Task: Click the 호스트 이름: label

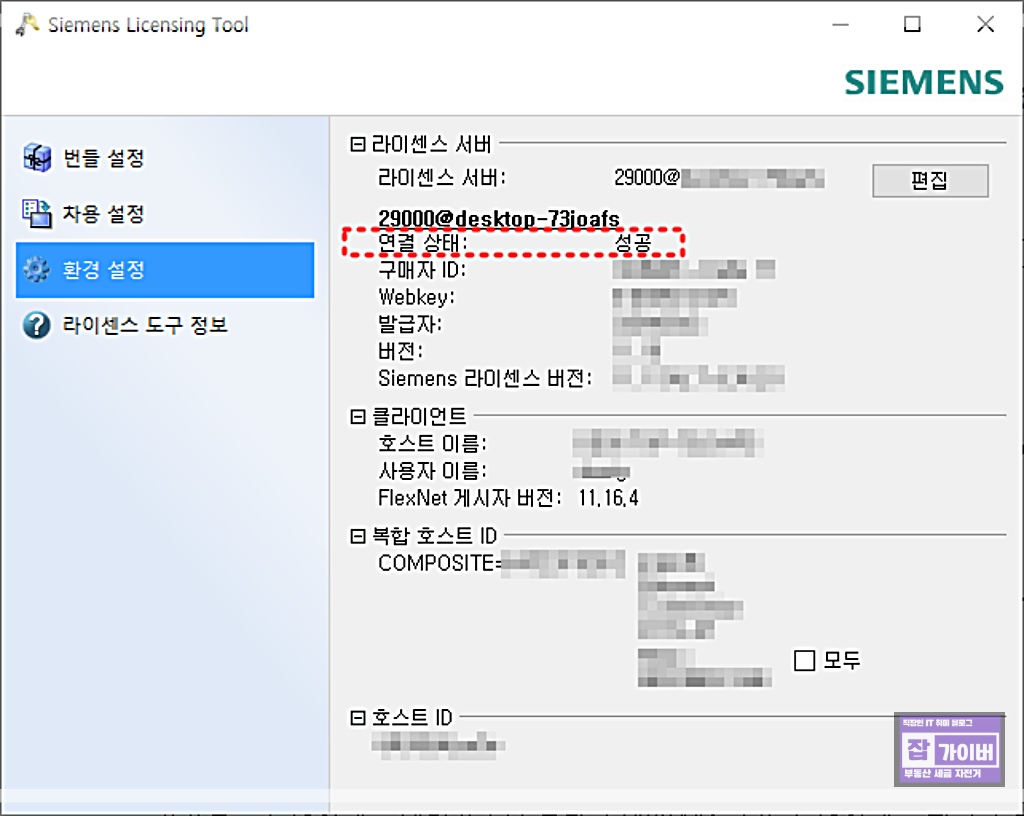Action: (432, 443)
